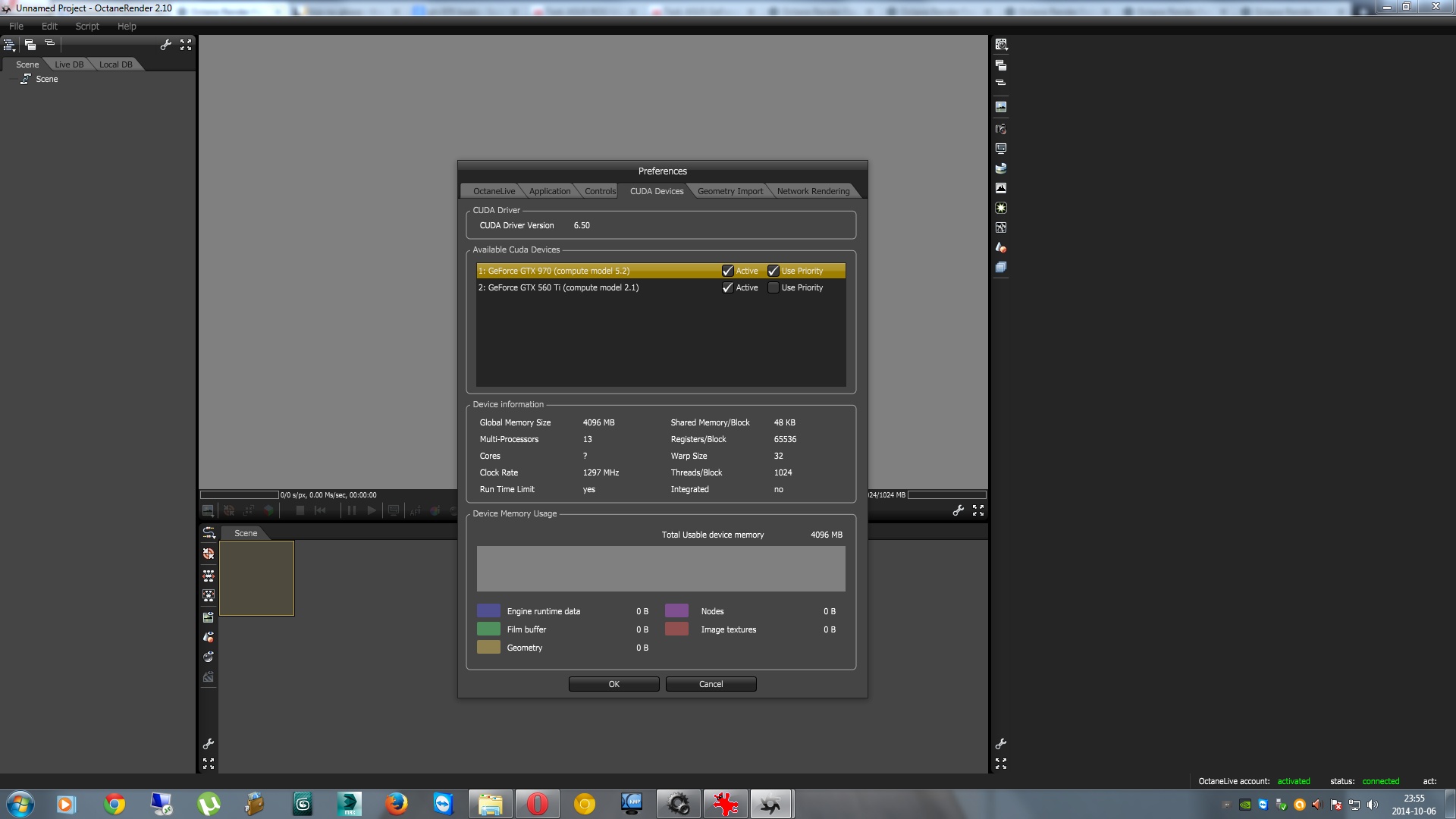
Task: Open the node graph layout dropdown icon
Action: 209,533
